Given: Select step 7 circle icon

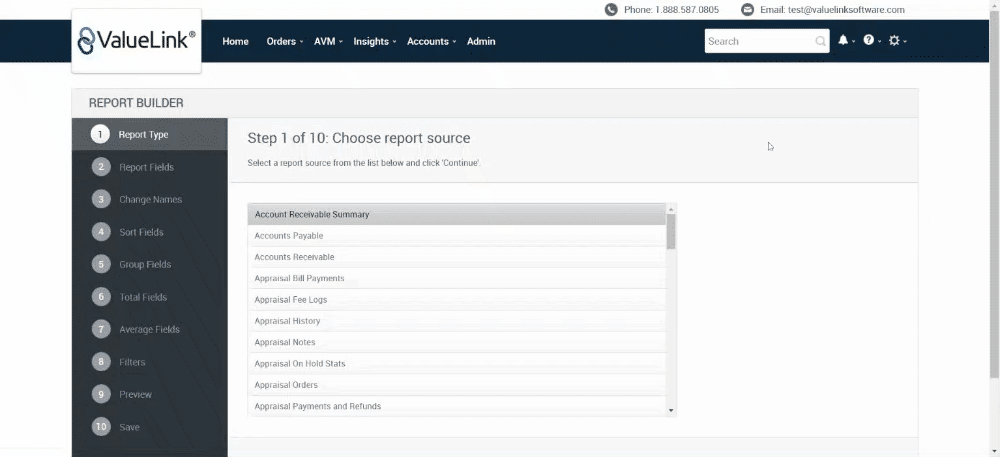Looking at the screenshot, I should pyautogui.click(x=101, y=329).
